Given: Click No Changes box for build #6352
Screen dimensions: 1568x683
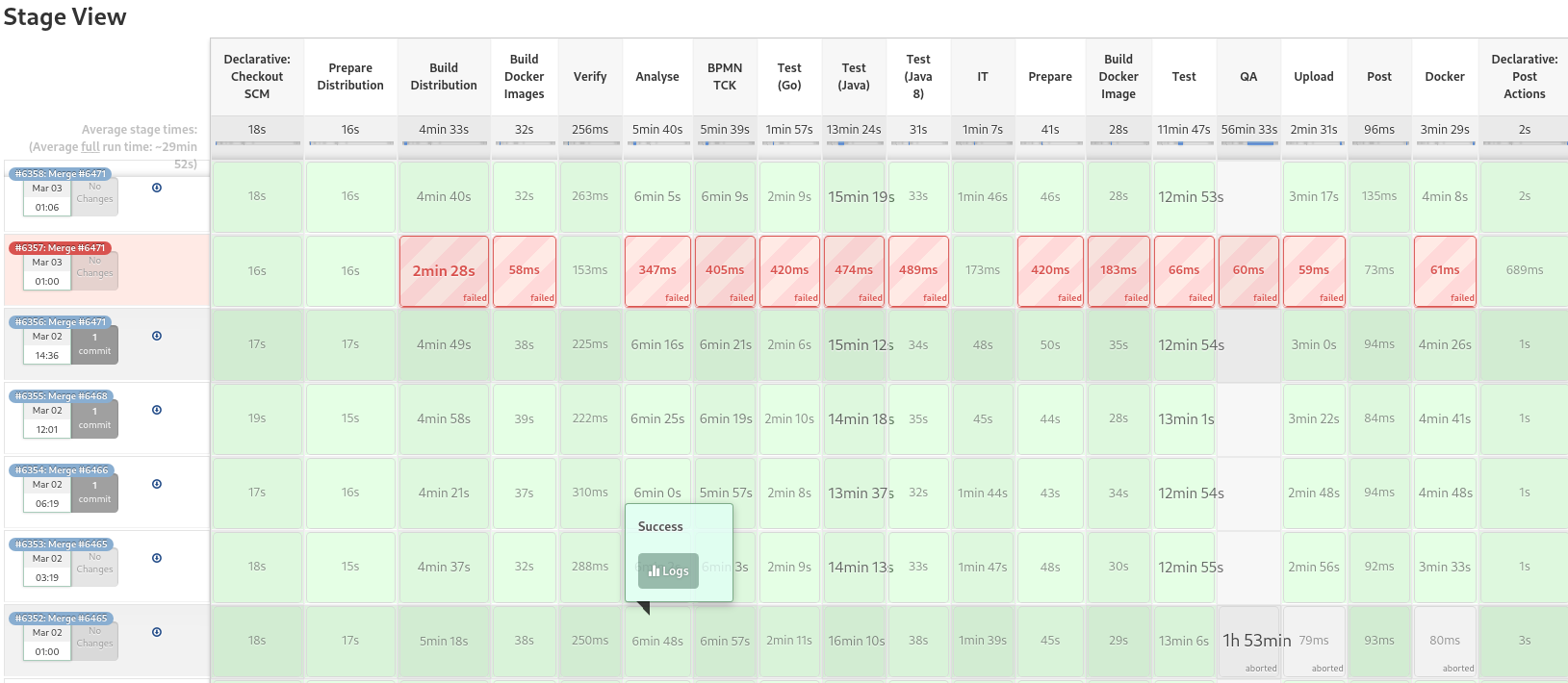Looking at the screenshot, I should (94, 641).
